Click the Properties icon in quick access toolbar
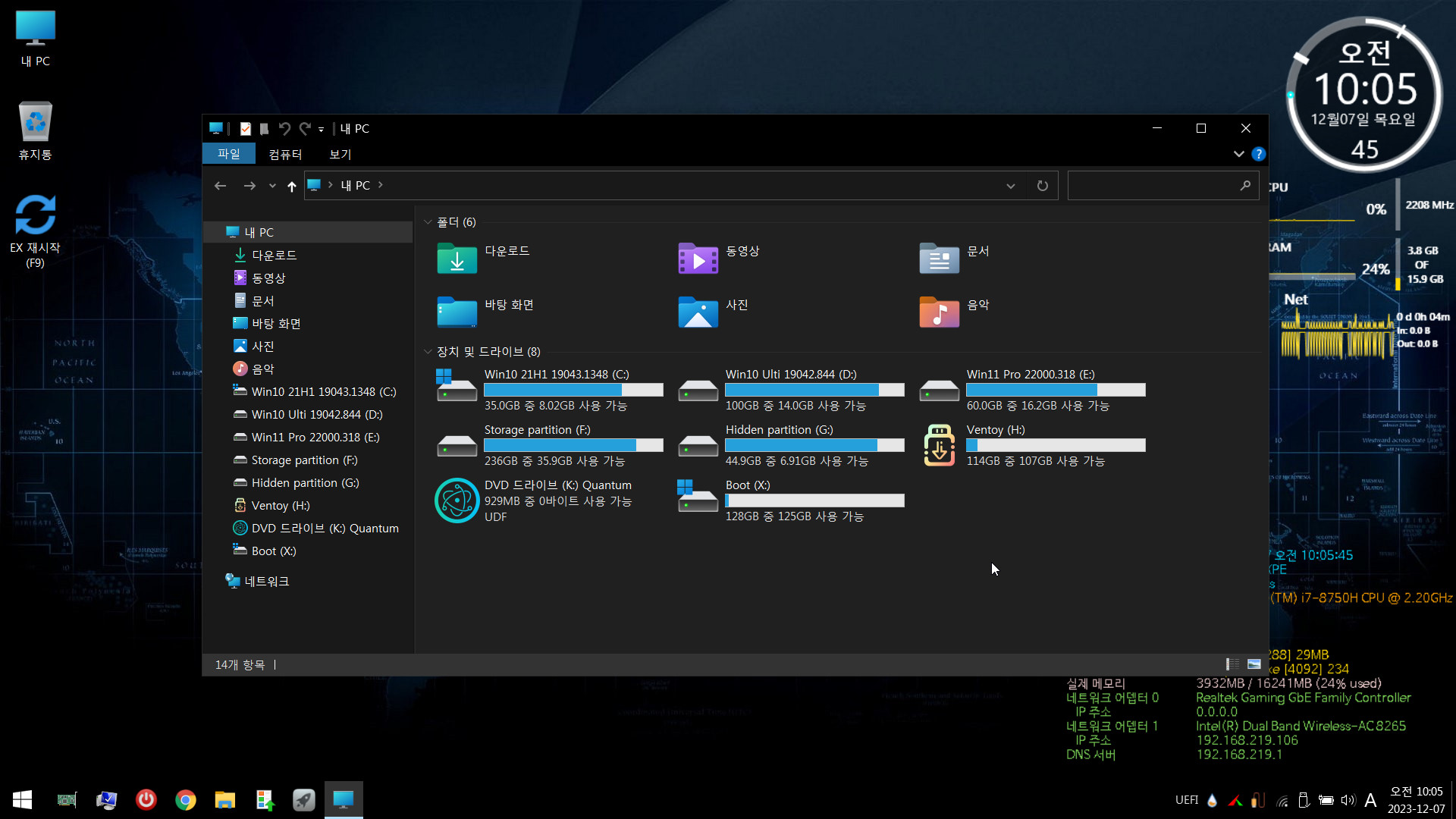Image resolution: width=1456 pixels, height=819 pixels. (245, 129)
